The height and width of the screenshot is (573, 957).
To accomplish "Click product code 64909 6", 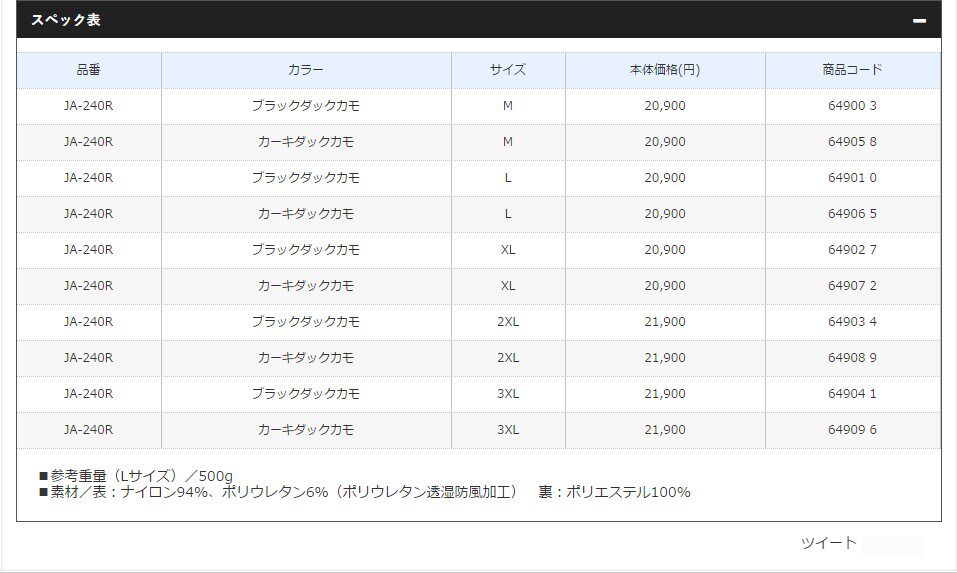I will tap(852, 430).
